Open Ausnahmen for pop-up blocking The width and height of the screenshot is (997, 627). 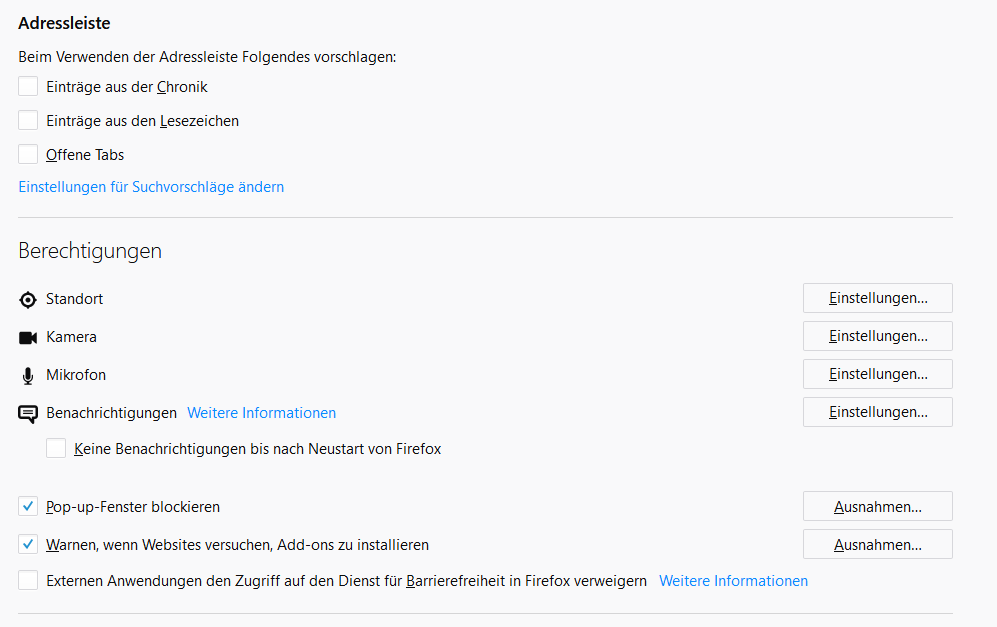(877, 506)
